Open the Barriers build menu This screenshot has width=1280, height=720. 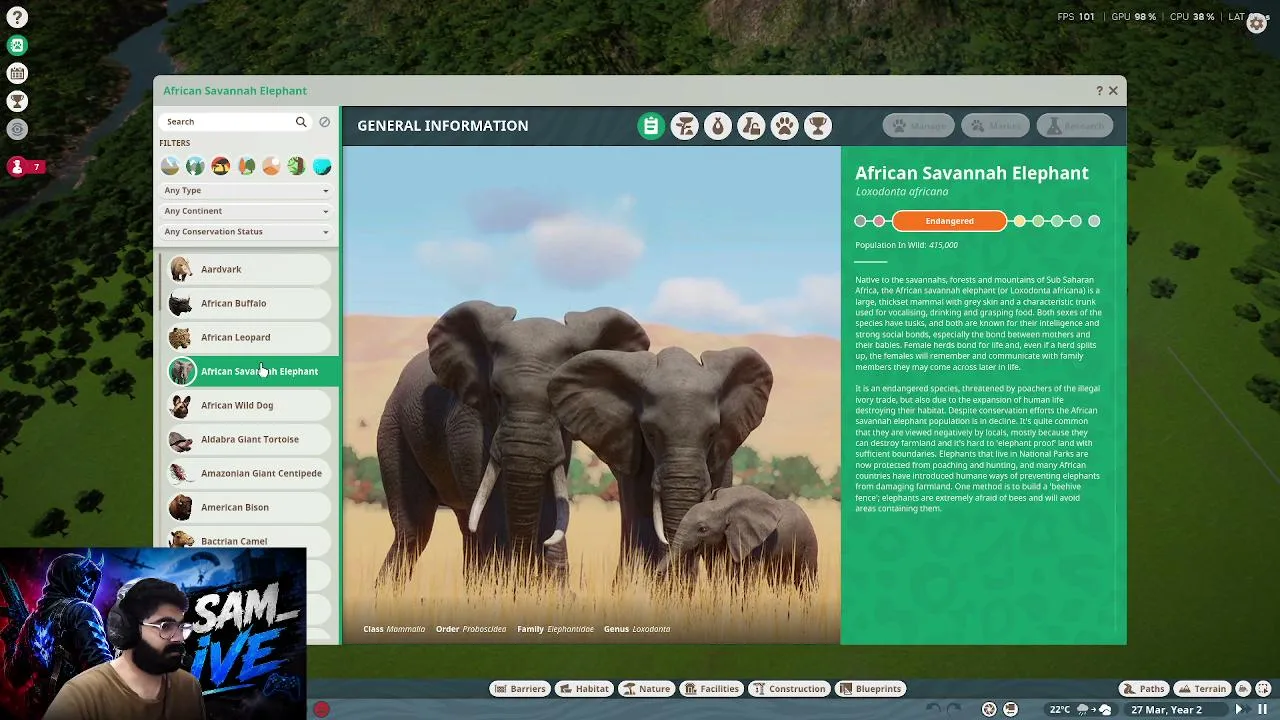pyautogui.click(x=520, y=689)
